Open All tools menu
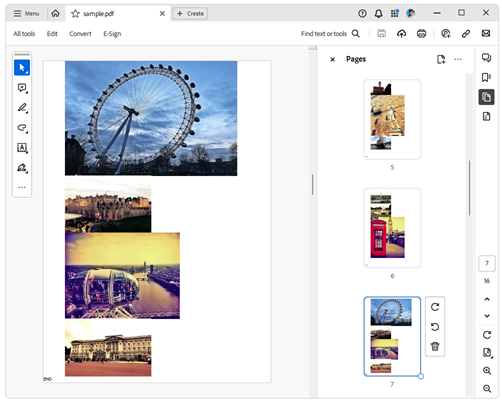 click(24, 34)
